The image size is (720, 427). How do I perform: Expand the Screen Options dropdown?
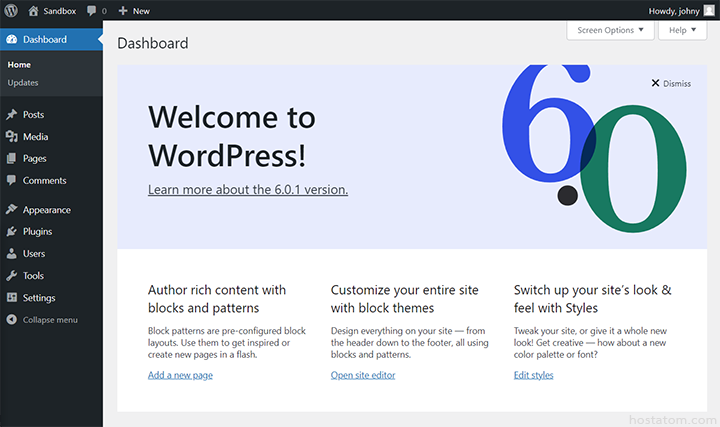[x=611, y=30]
